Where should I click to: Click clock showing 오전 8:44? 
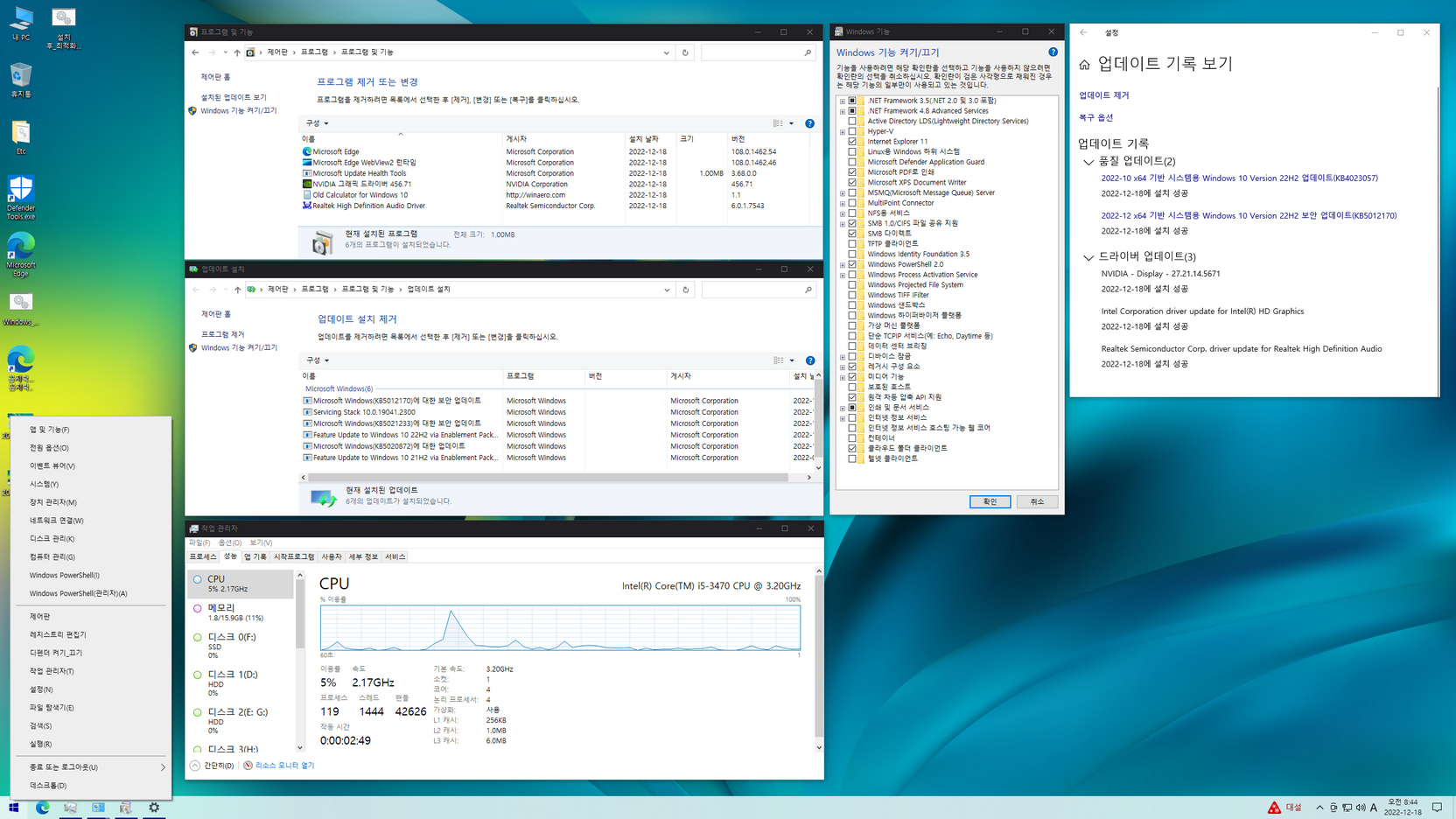1403,808
